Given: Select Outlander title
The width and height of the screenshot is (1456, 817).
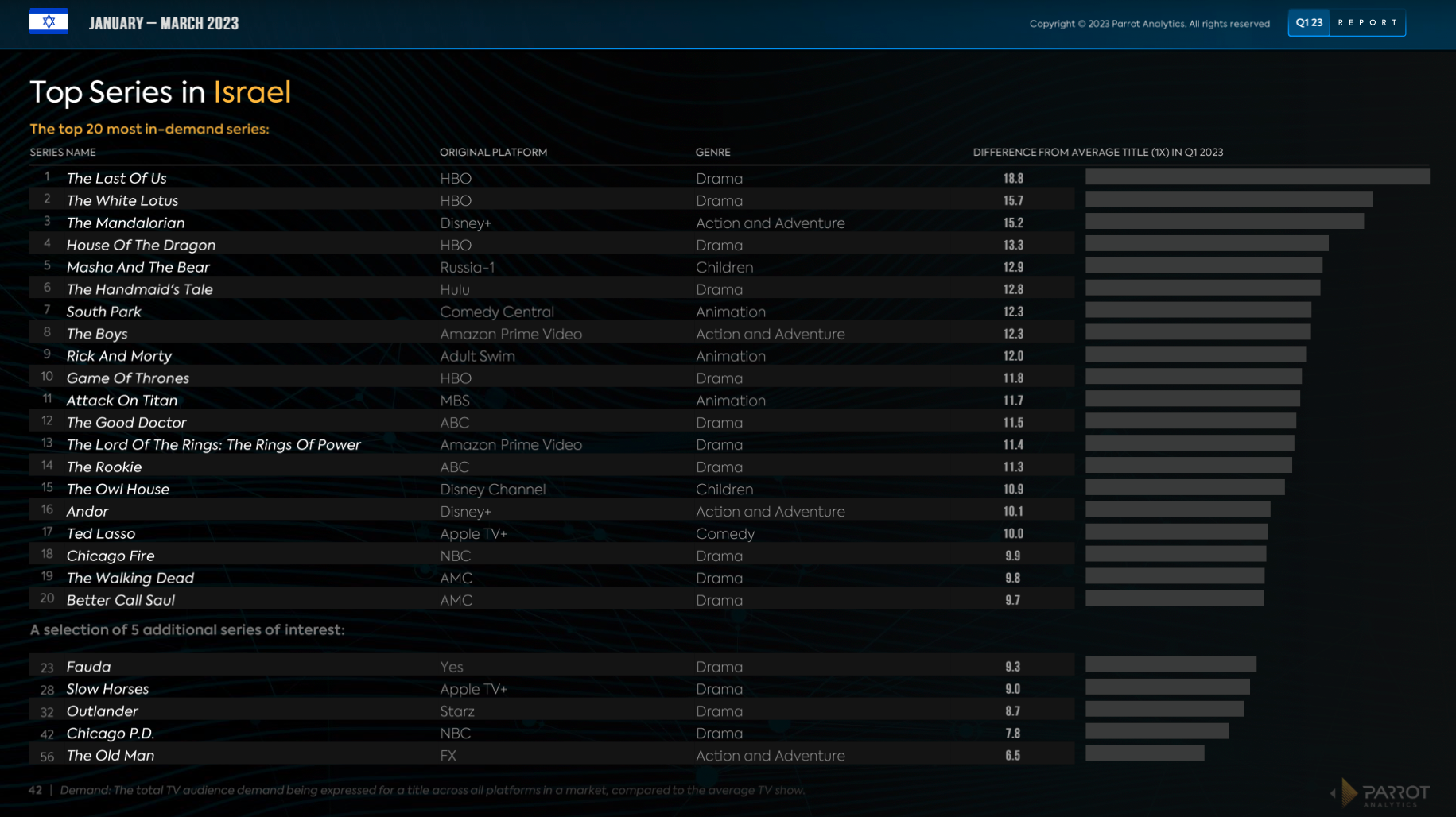Looking at the screenshot, I should click(x=103, y=711).
